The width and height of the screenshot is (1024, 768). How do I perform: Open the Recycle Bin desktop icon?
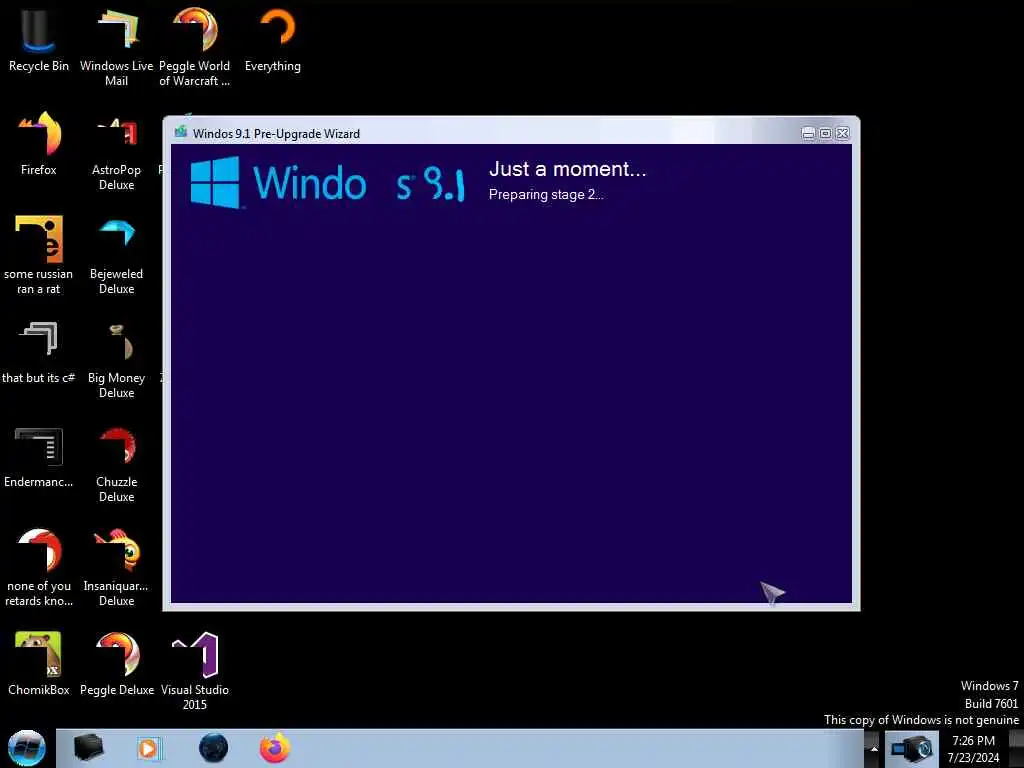38,39
